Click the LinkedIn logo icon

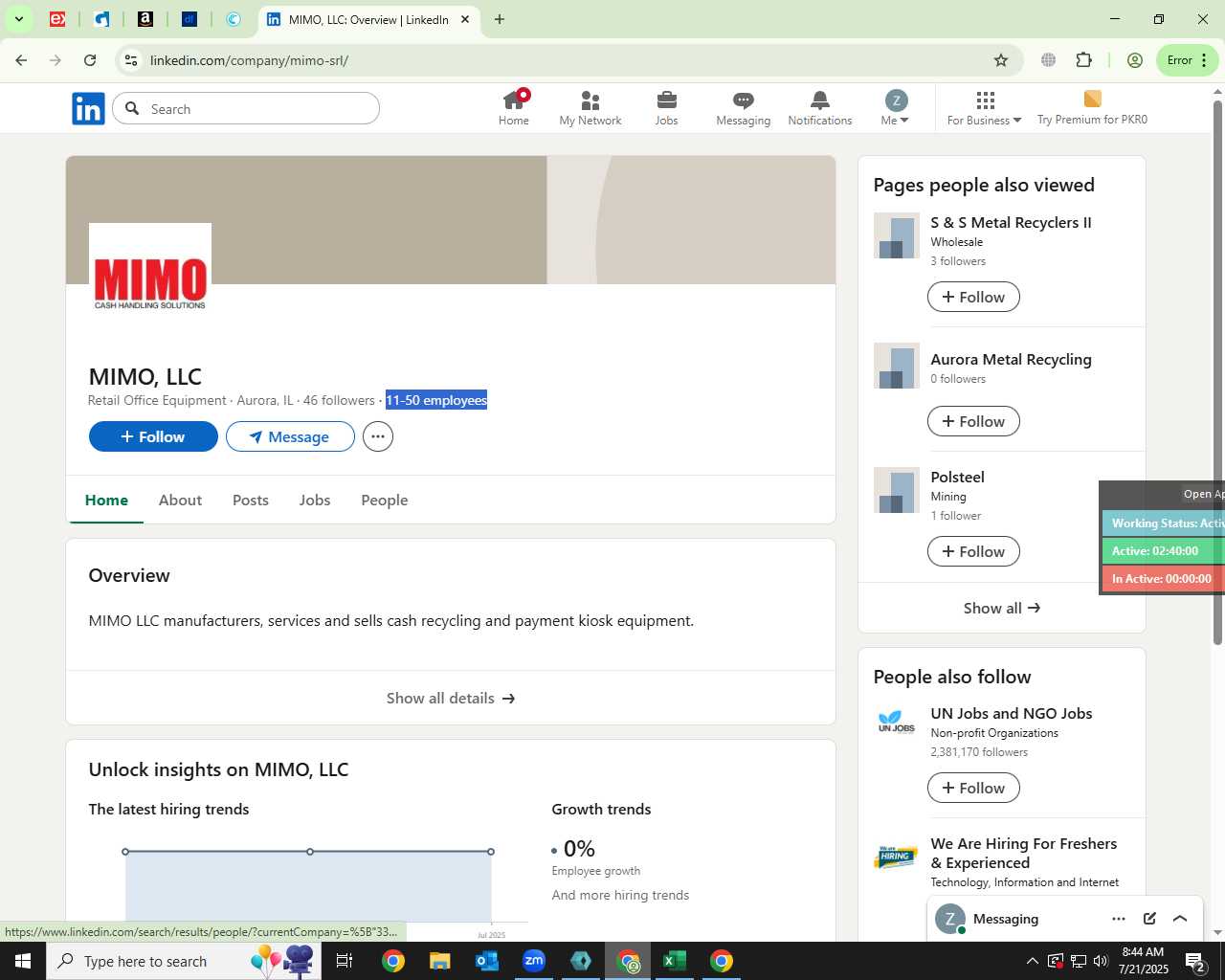click(88, 109)
